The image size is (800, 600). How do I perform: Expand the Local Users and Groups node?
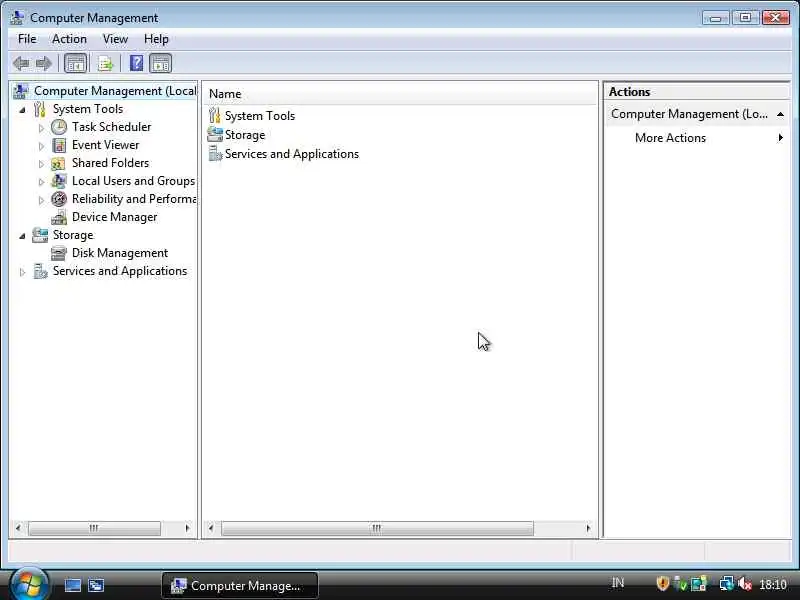(x=41, y=182)
